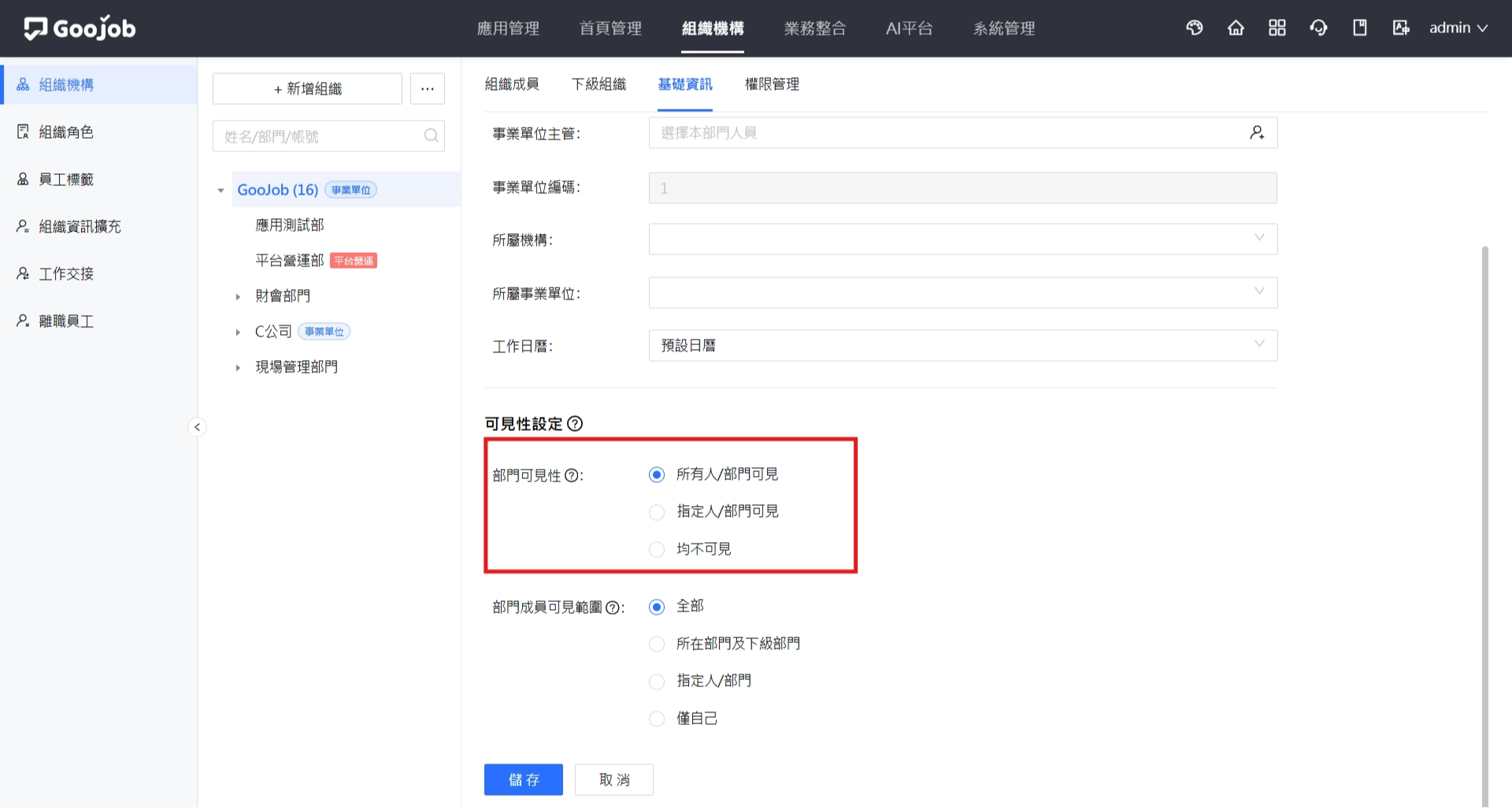Switch to 組織成員 tab
The height and width of the screenshot is (810, 1512).
pos(512,84)
